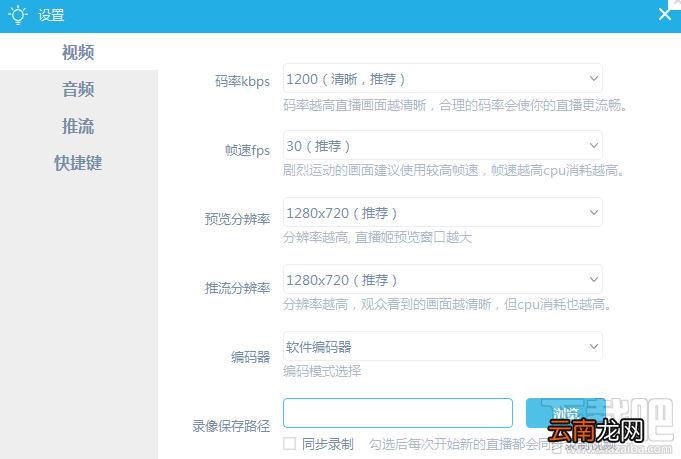Open the 码率kbps bitrate dropdown
The width and height of the screenshot is (681, 459).
pos(443,78)
